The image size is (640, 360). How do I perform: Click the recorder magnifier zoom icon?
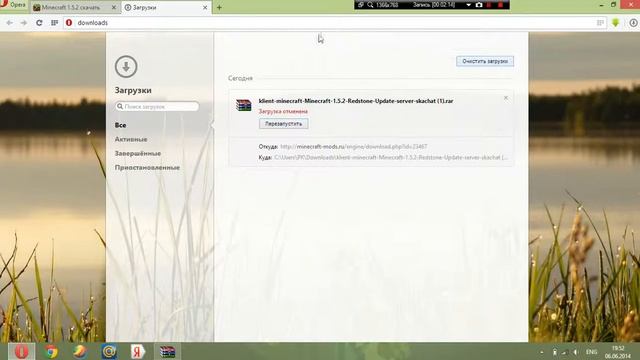coord(370,5)
